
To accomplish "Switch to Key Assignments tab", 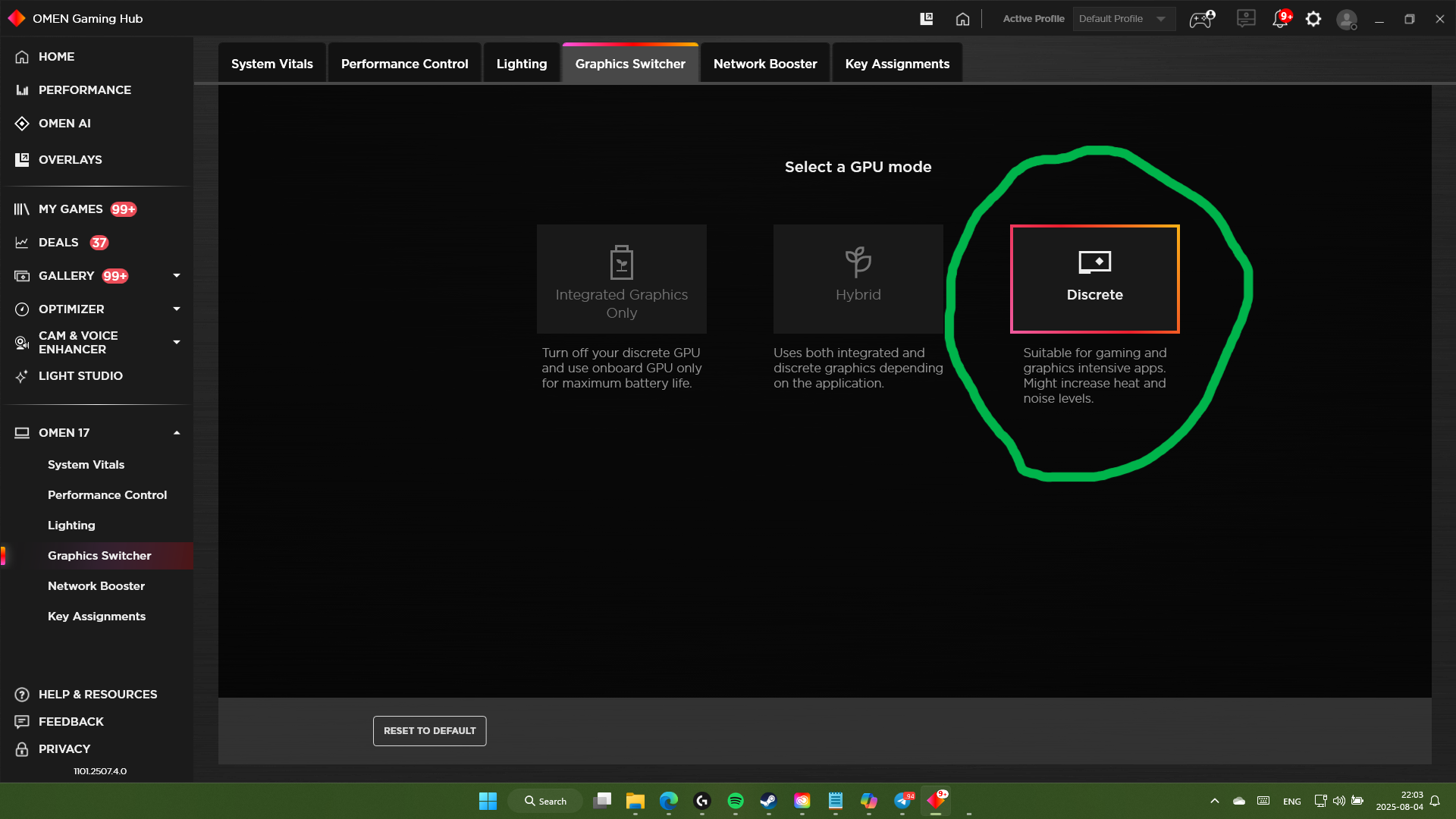I will tap(897, 64).
